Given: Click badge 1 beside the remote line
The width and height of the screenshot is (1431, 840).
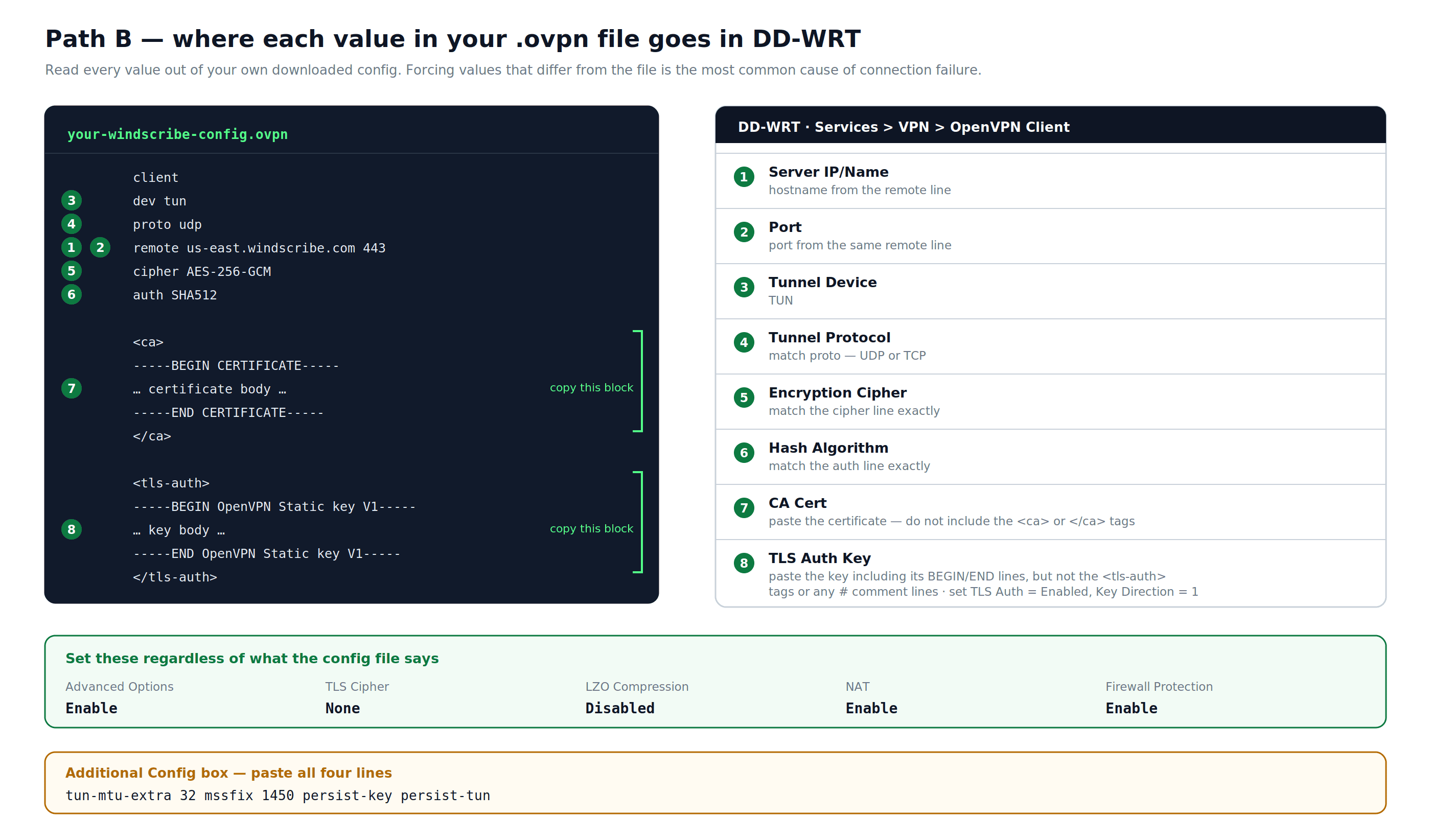Looking at the screenshot, I should pyautogui.click(x=72, y=247).
